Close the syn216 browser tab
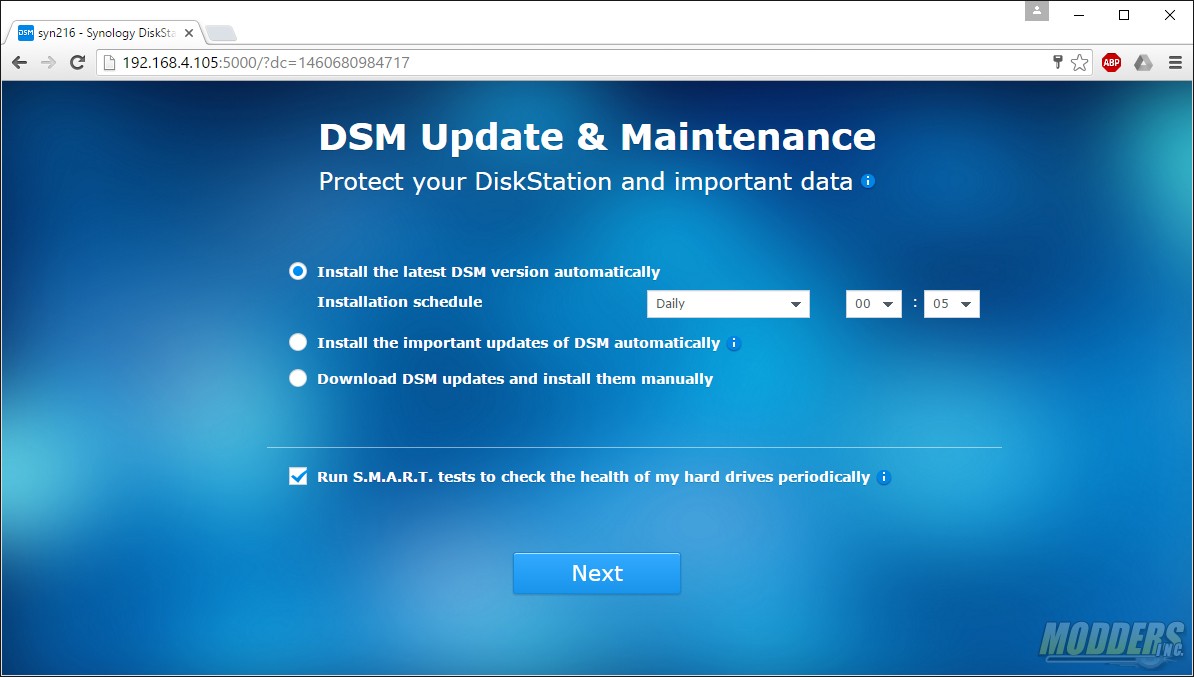This screenshot has width=1194, height=677. point(189,33)
